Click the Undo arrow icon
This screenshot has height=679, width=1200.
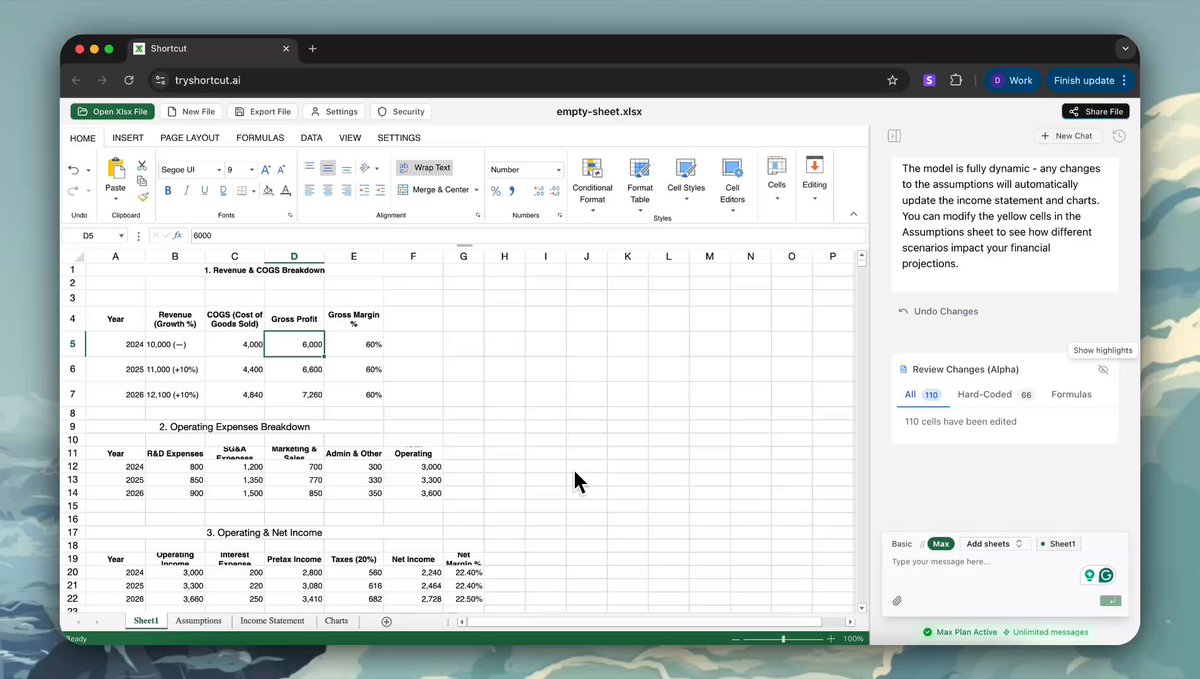click(74, 170)
